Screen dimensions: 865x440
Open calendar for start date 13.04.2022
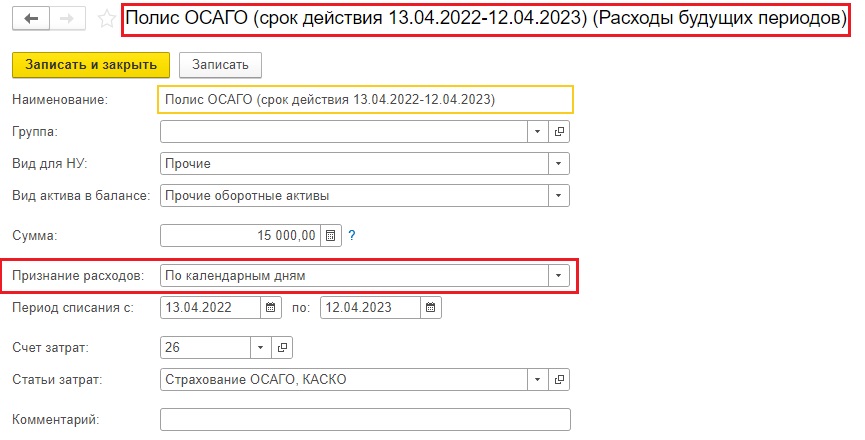pyautogui.click(x=270, y=307)
